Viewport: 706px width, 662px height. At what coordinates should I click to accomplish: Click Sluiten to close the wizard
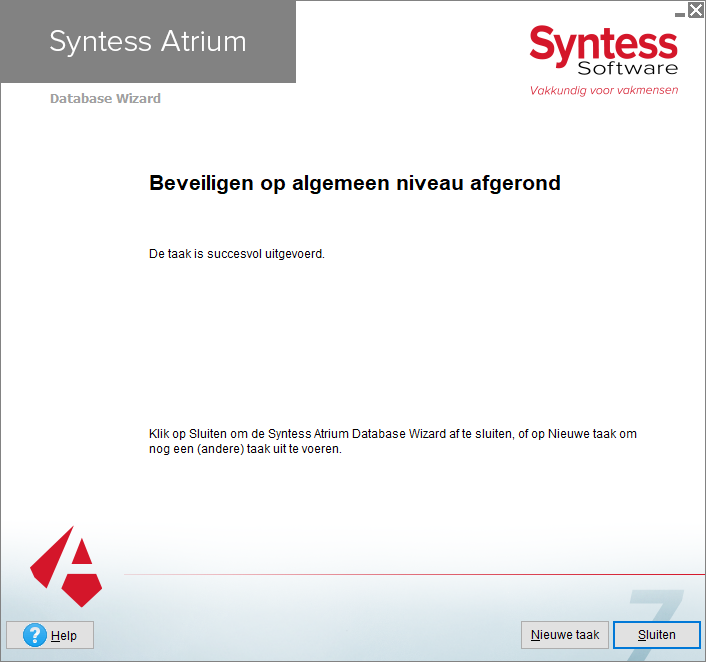click(x=657, y=635)
